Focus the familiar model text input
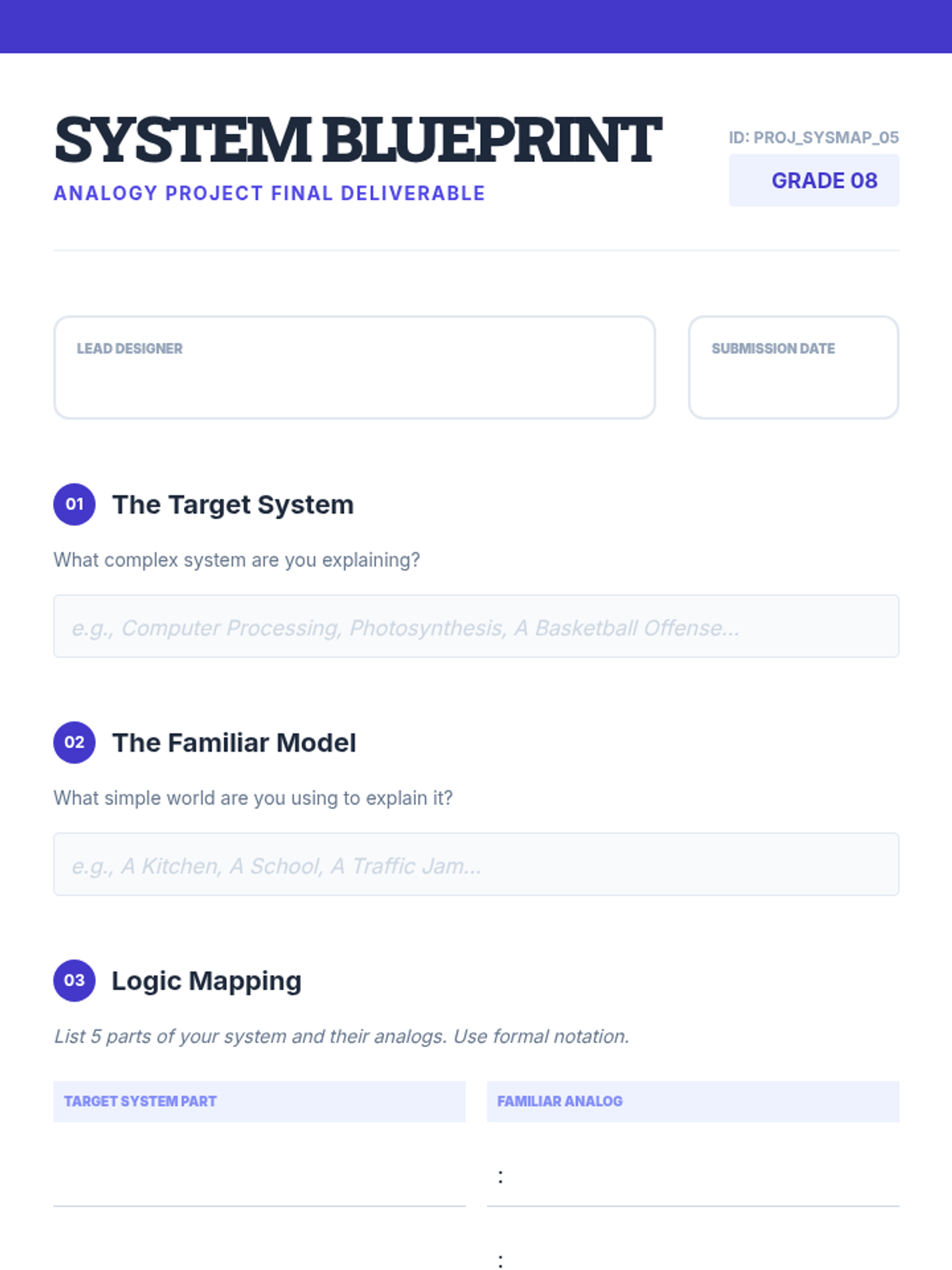952x1270 pixels. pyautogui.click(x=476, y=864)
